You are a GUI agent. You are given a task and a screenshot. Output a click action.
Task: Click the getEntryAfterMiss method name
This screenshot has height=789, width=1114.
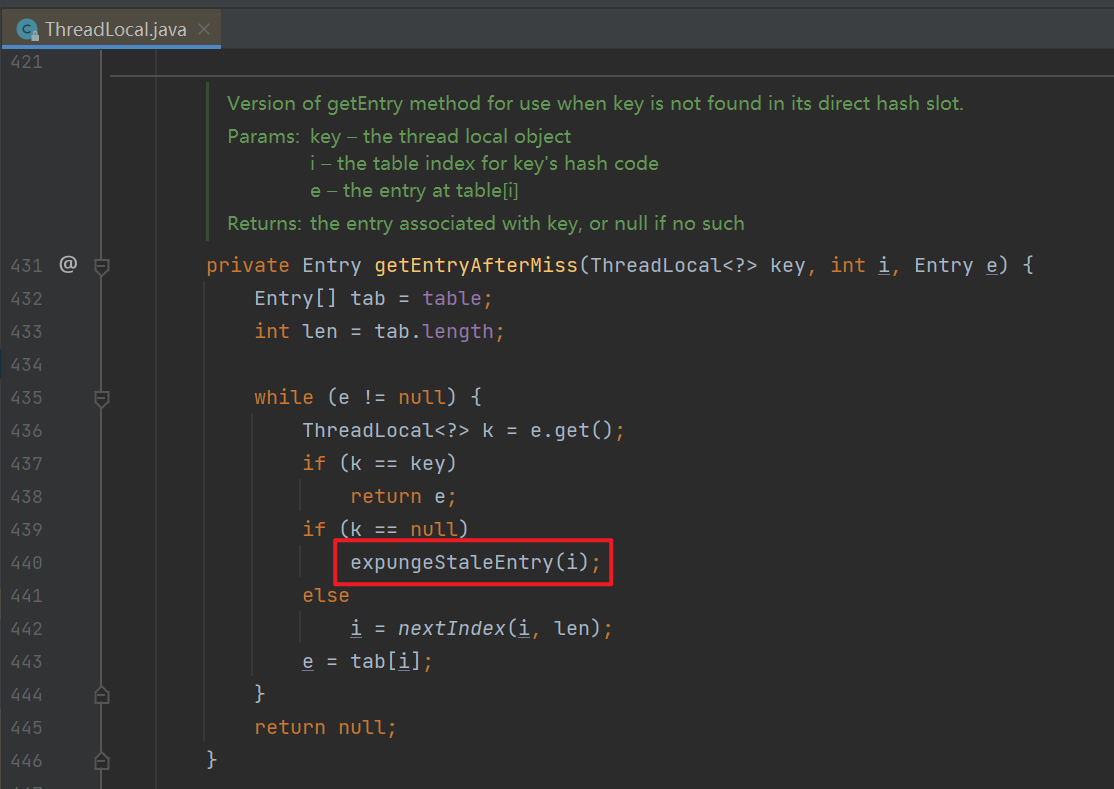coord(477,265)
